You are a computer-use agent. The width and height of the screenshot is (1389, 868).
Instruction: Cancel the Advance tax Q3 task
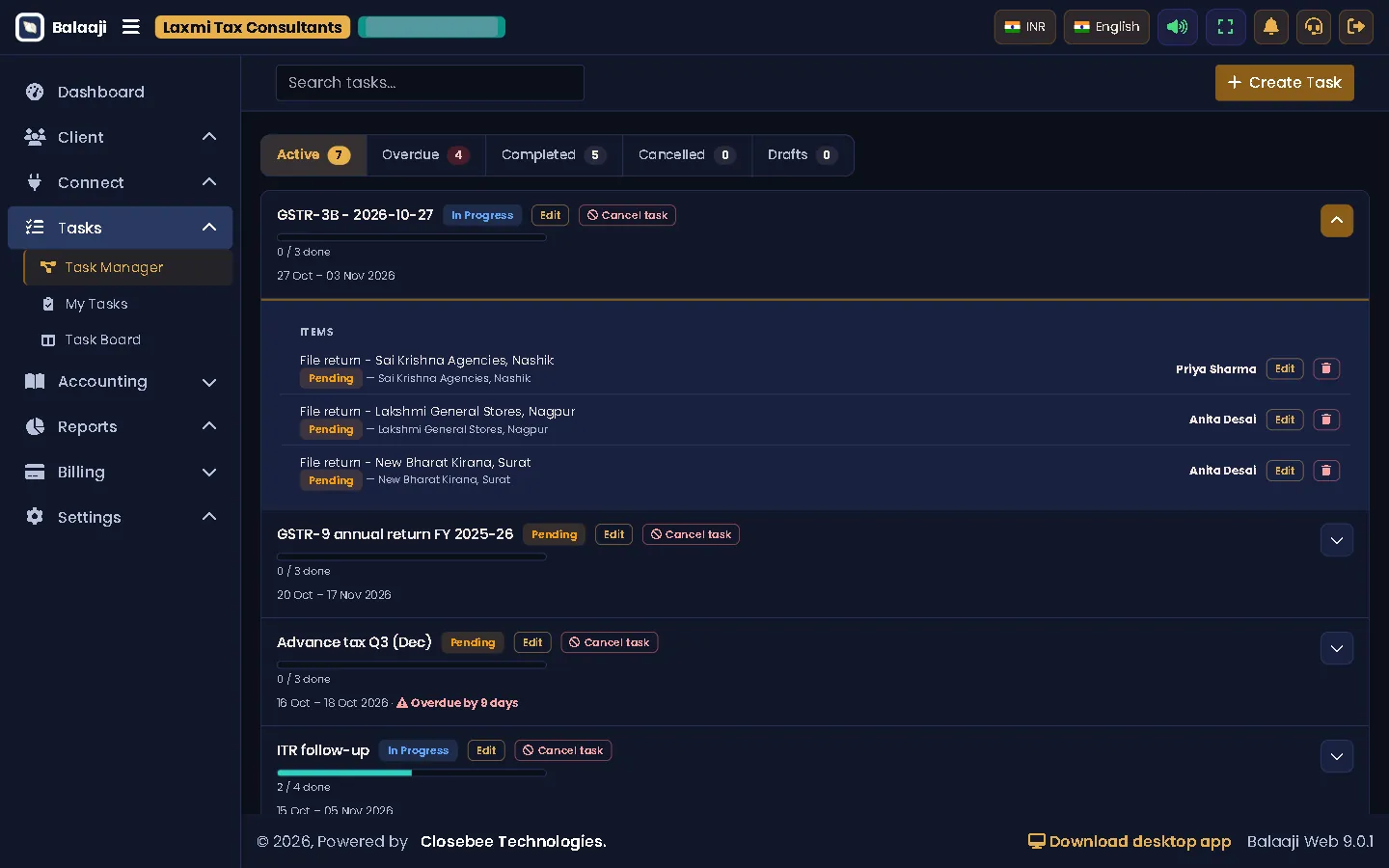(x=610, y=642)
